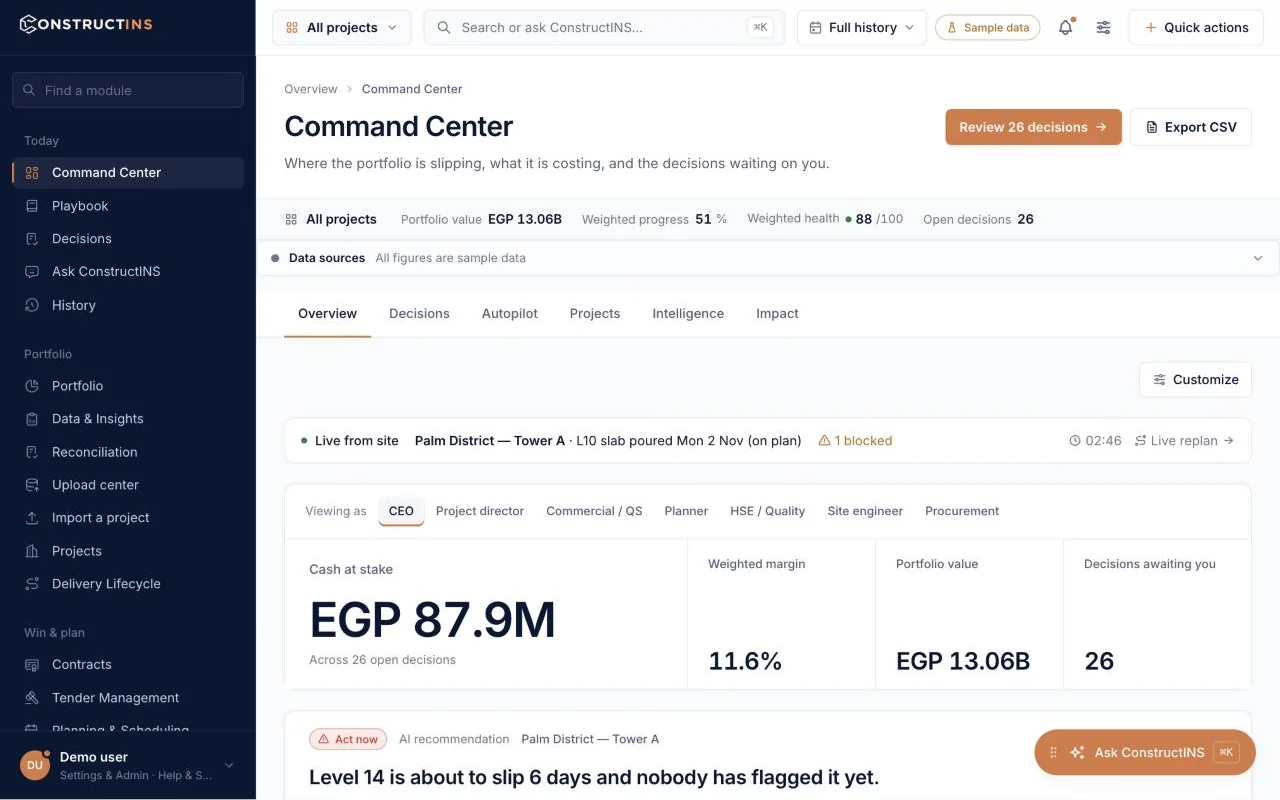Open Projects module in sidebar
This screenshot has height=800, width=1280.
pos(128,551)
